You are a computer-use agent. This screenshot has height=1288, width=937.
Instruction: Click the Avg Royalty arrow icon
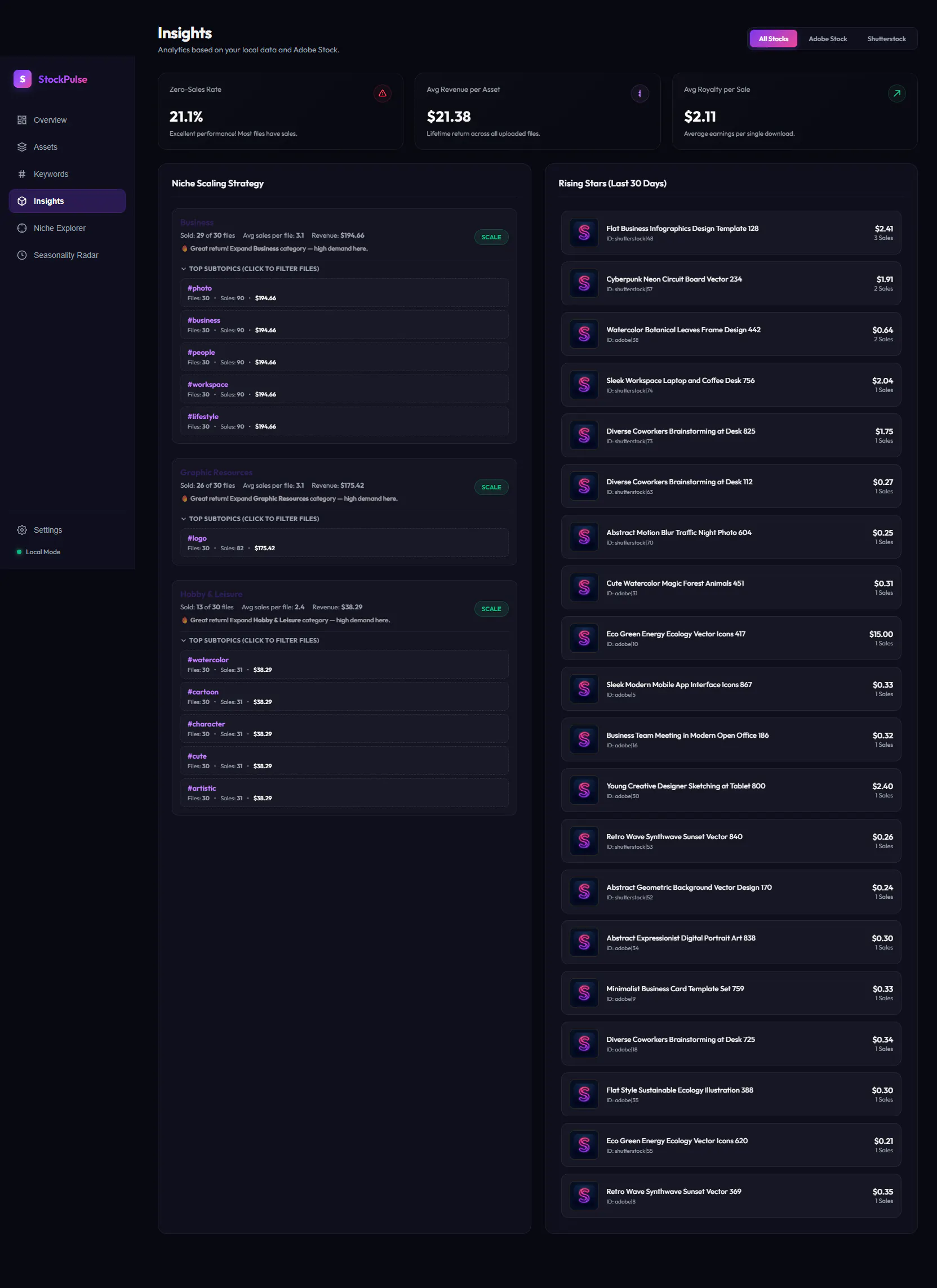click(x=896, y=93)
